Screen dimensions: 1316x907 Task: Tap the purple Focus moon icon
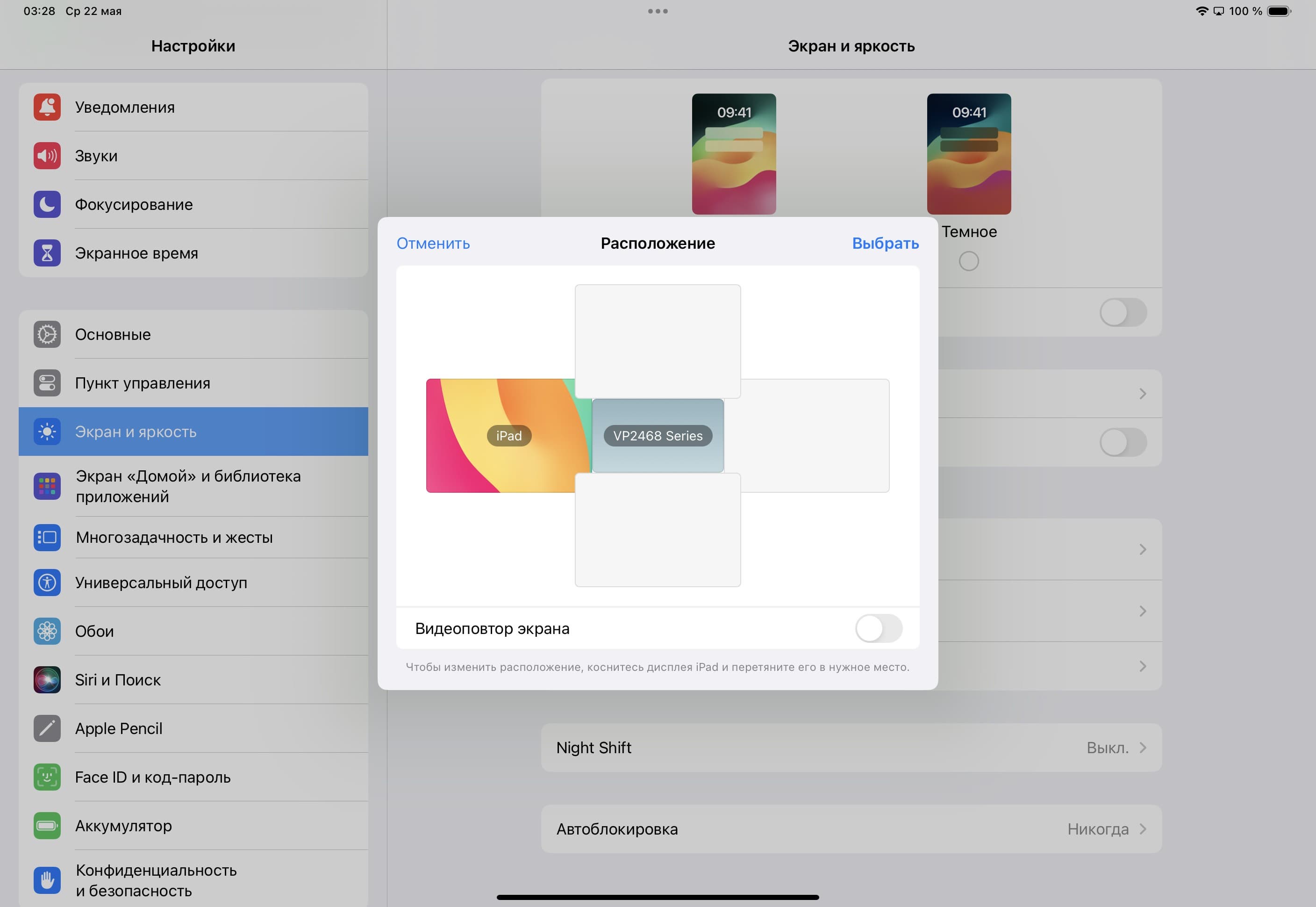[47, 204]
